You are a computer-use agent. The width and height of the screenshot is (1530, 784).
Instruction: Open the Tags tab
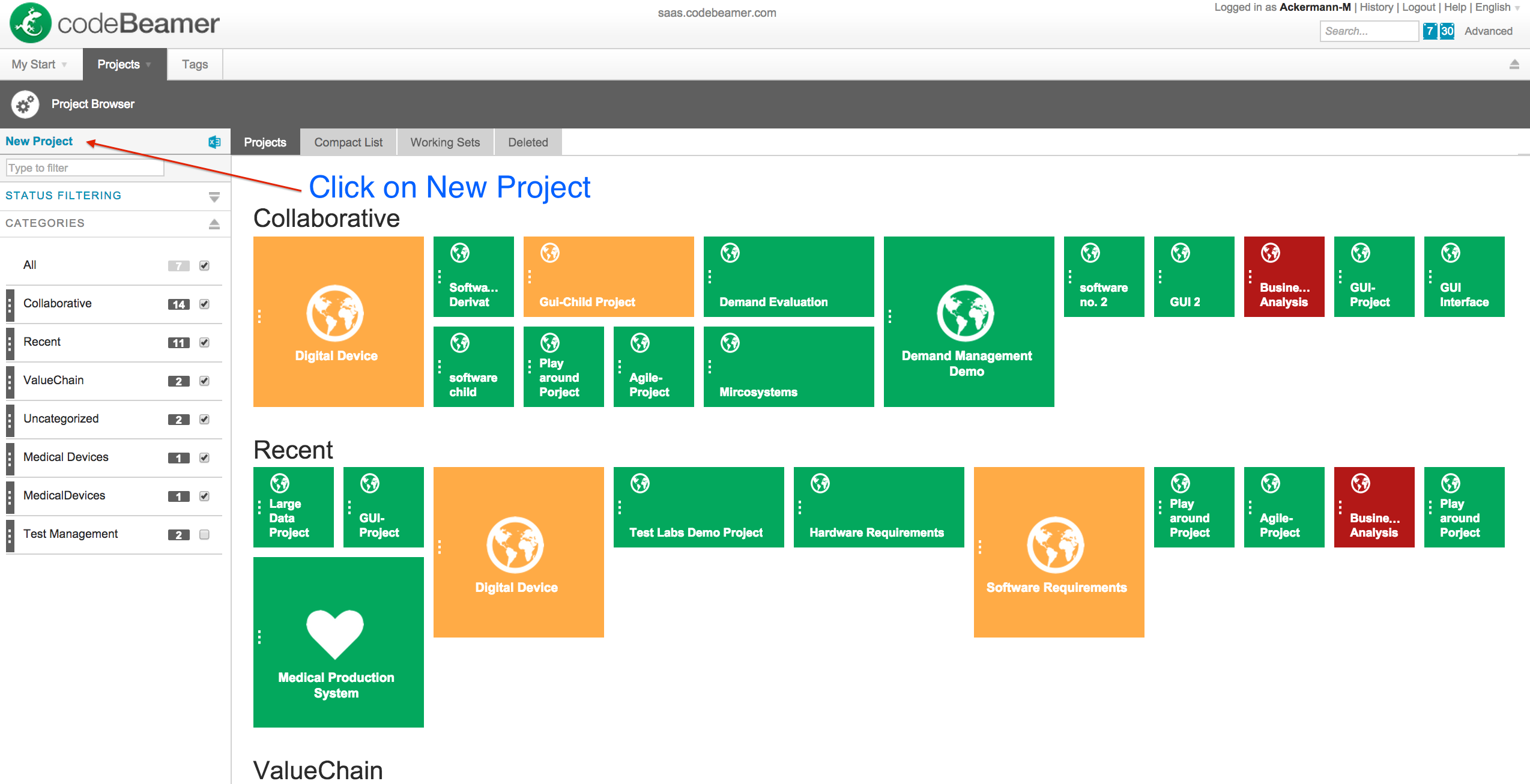click(x=195, y=64)
